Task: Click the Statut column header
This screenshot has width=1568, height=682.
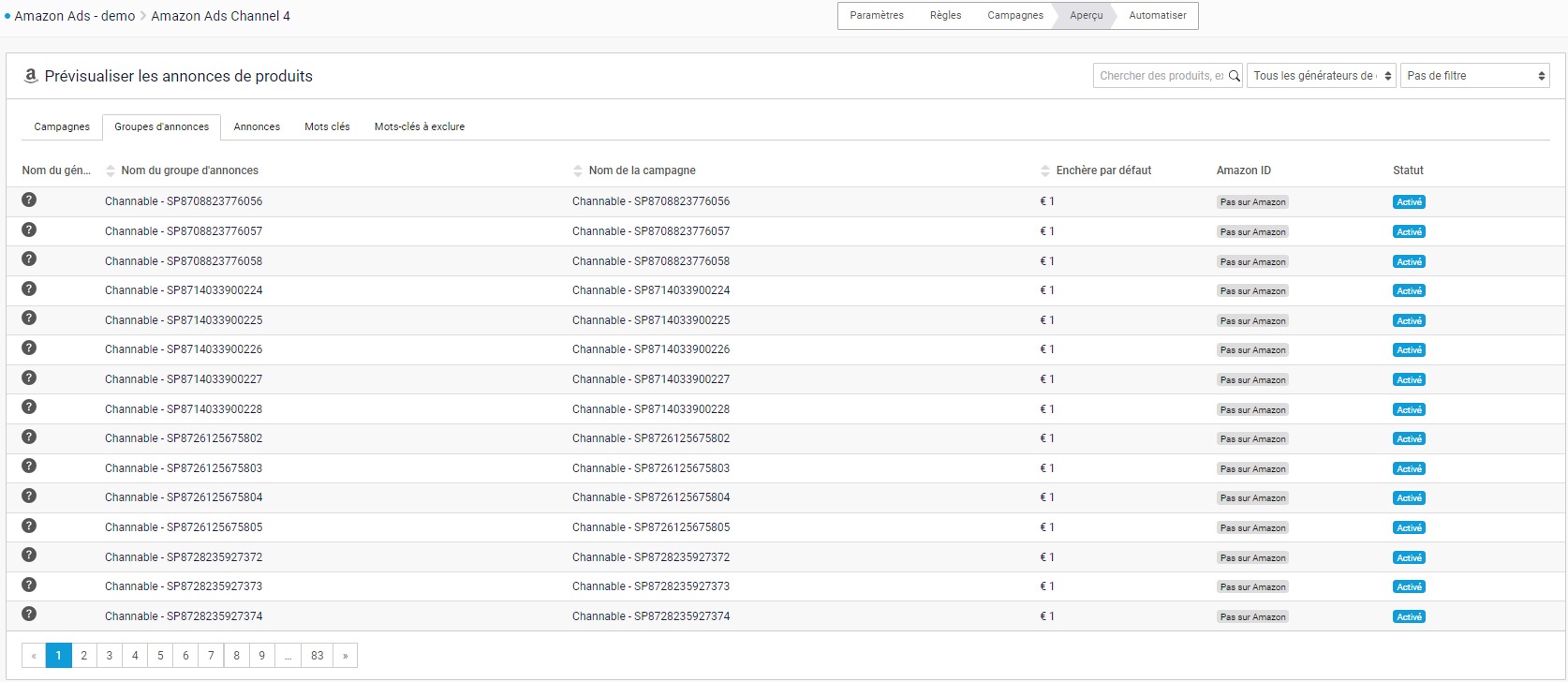Action: (1408, 170)
